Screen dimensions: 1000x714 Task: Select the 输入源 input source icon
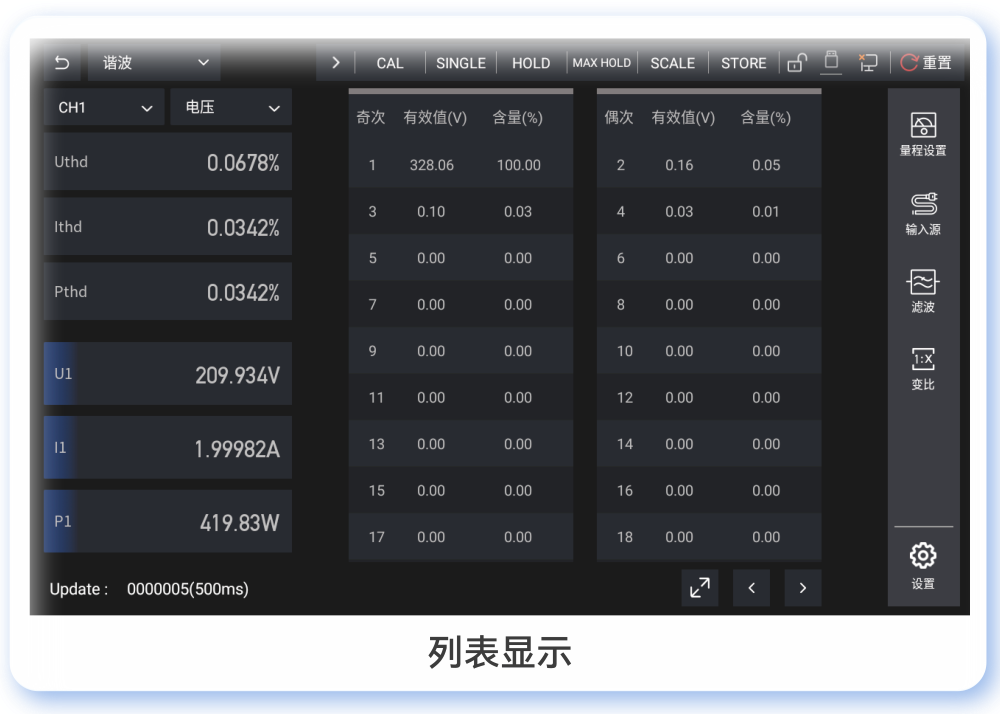(x=922, y=212)
